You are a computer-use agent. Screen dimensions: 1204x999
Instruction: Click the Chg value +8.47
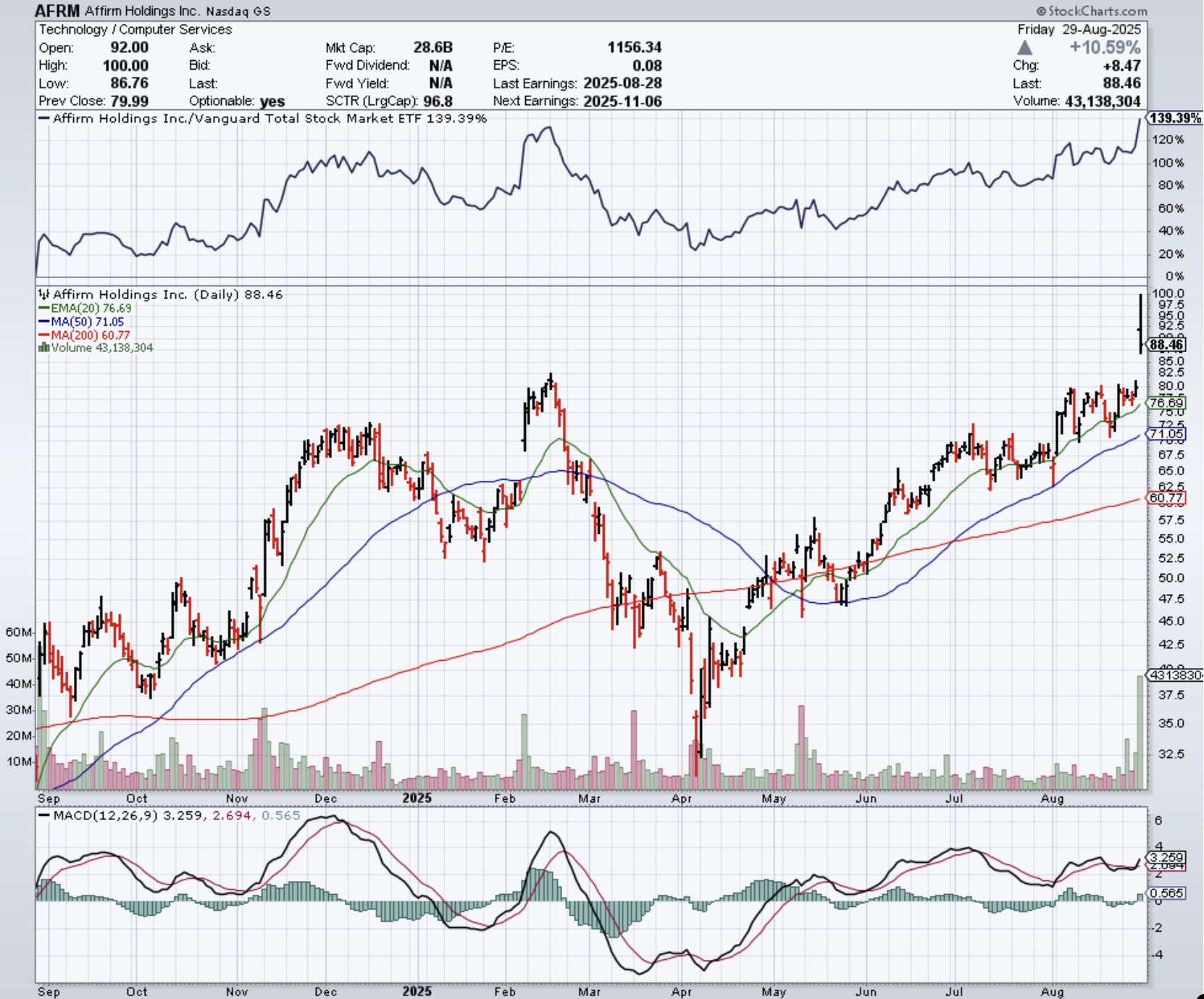pyautogui.click(x=1121, y=65)
